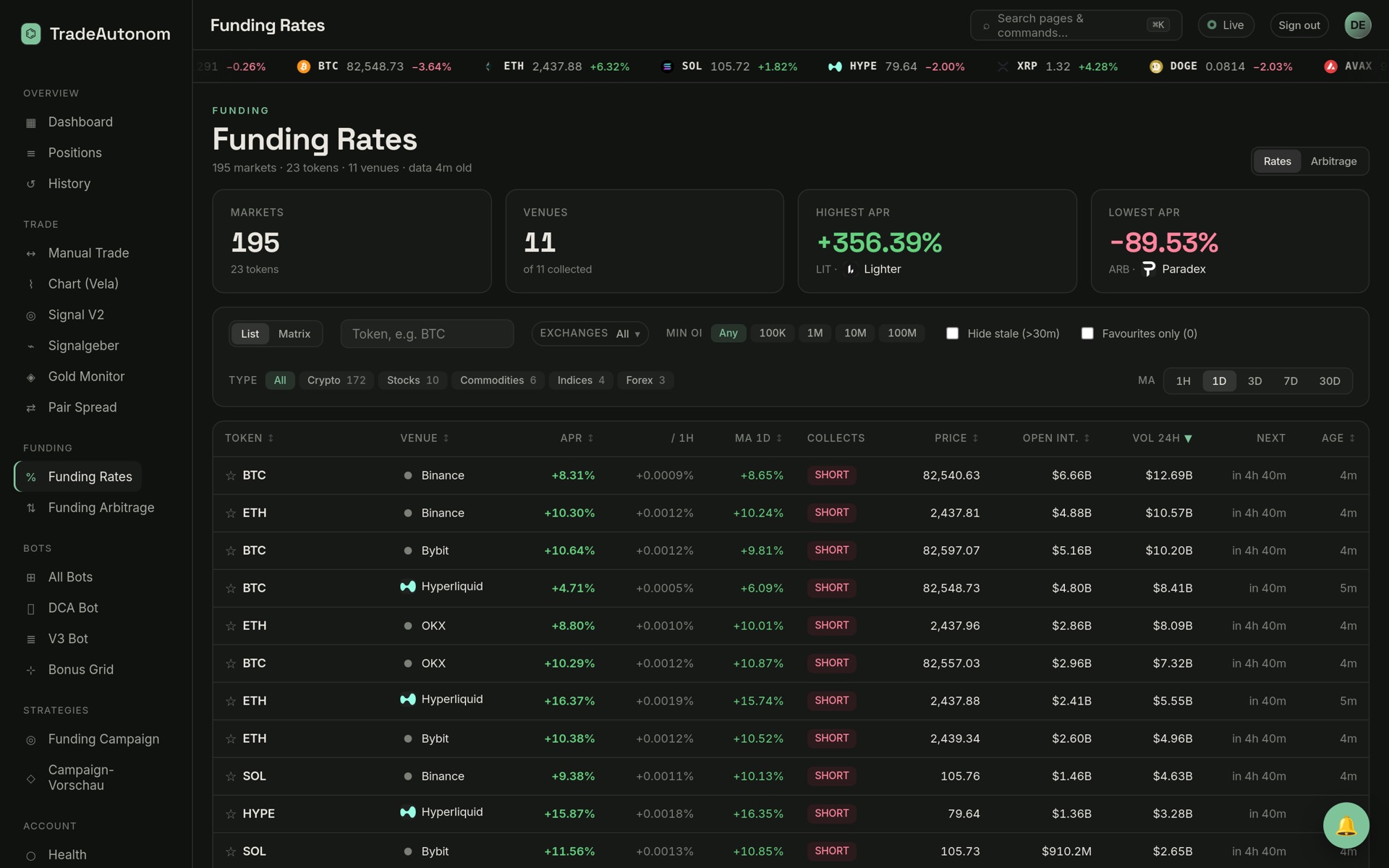The image size is (1389, 868).
Task: Click the Paradex venue in Lowest APR card
Action: click(1173, 269)
